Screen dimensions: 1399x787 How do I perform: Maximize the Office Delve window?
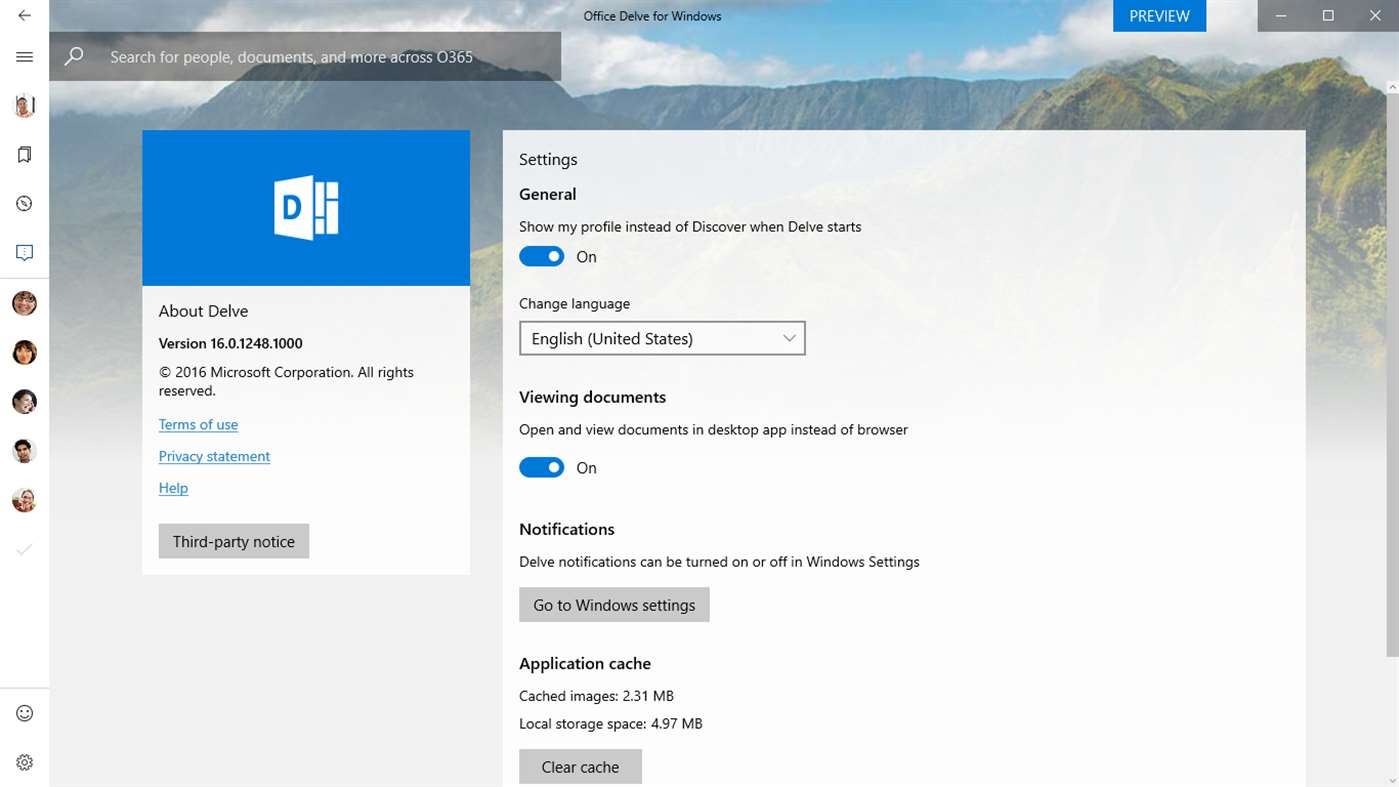tap(1328, 16)
